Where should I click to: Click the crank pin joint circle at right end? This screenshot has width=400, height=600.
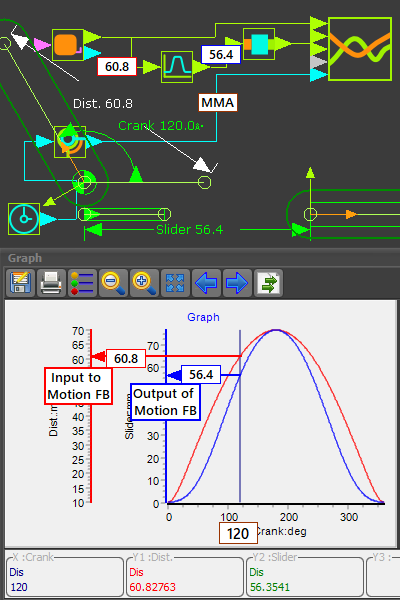point(204,183)
